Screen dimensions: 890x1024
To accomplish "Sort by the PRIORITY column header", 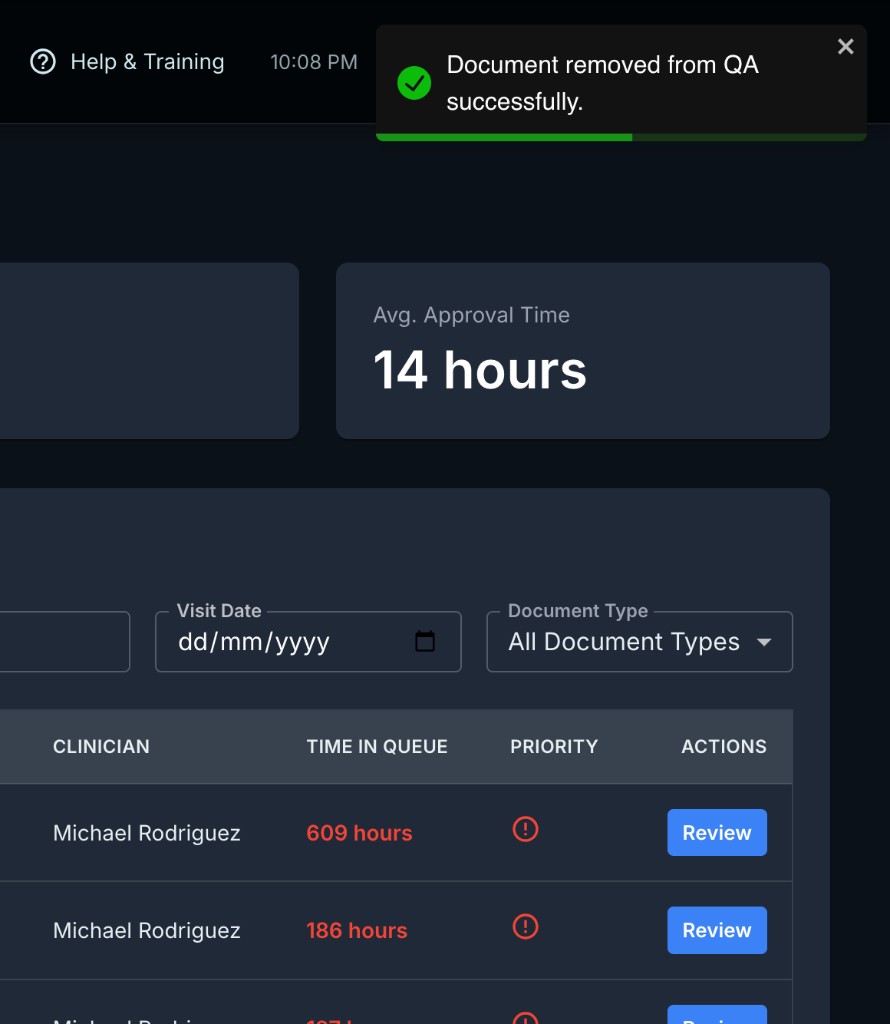I will pos(554,746).
